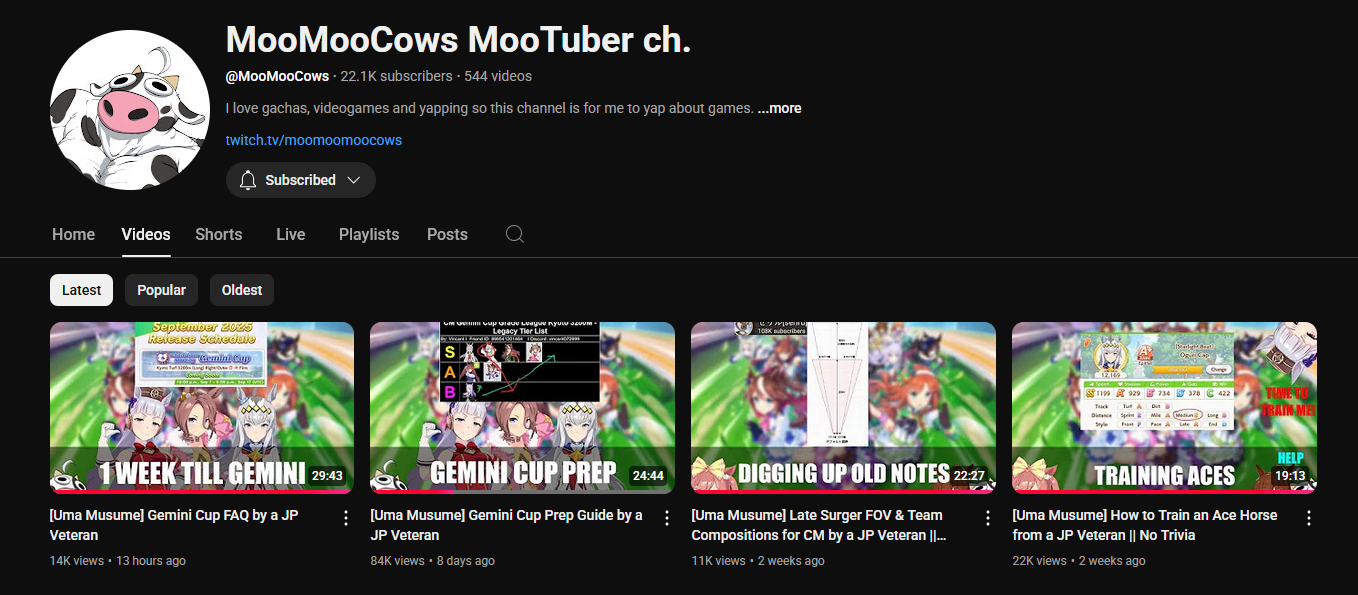
Task: Click the red progress bar under GEMINI CUP PREP
Action: pos(522,491)
